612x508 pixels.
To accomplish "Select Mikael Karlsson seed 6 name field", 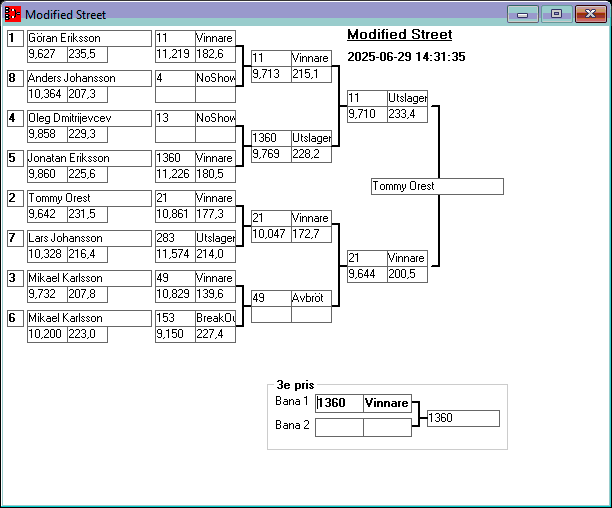I will (89, 318).
